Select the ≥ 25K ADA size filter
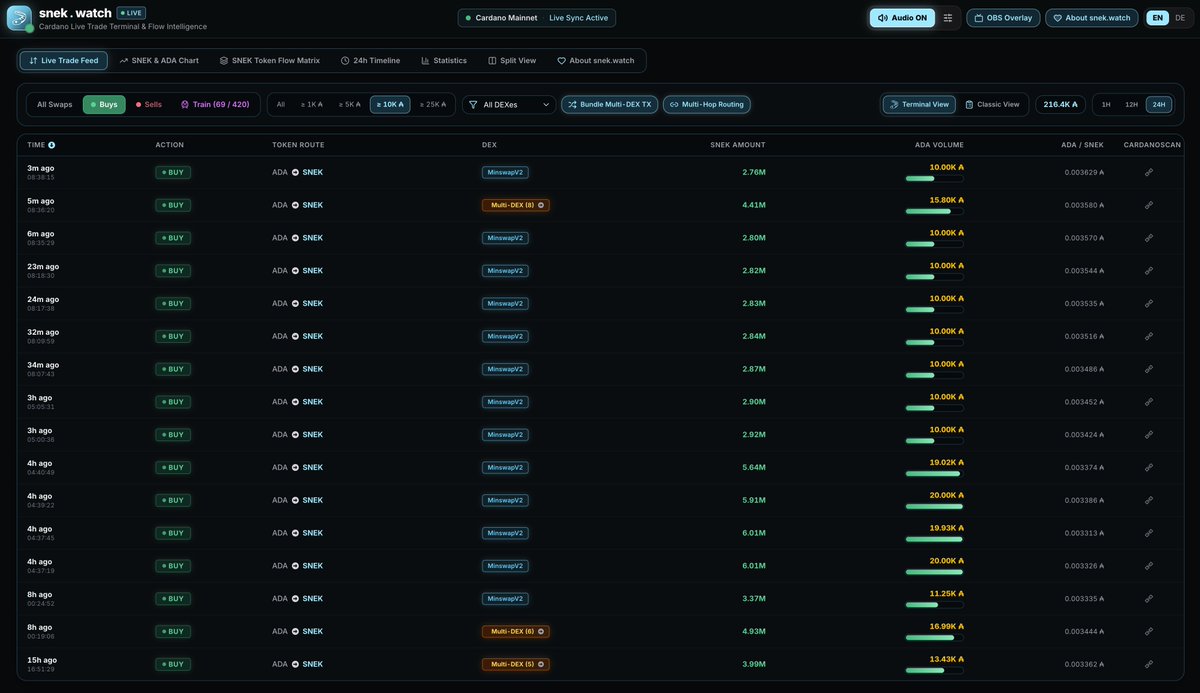Viewport: 1200px width, 693px height. [x=433, y=104]
